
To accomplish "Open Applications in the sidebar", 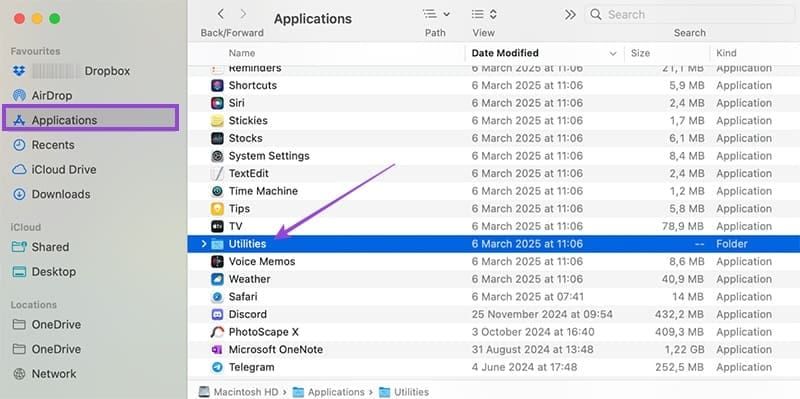I will pyautogui.click(x=91, y=120).
